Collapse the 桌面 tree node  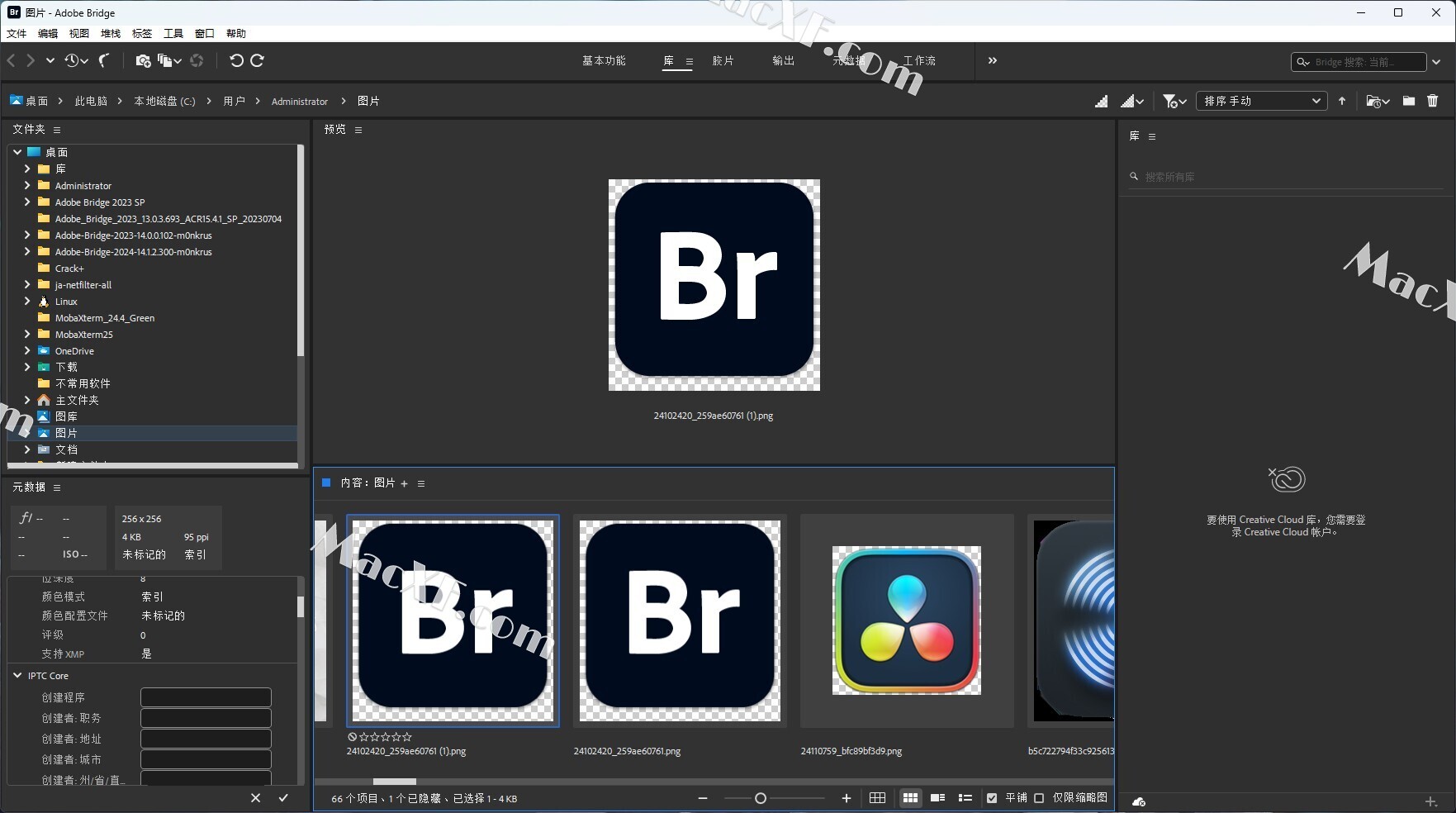(17, 152)
